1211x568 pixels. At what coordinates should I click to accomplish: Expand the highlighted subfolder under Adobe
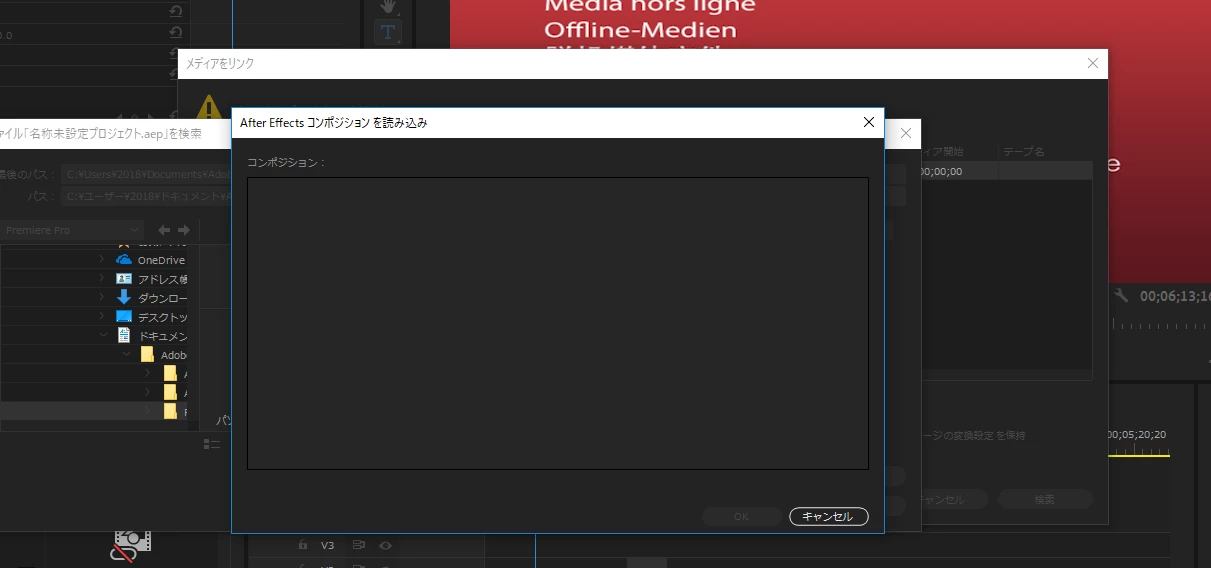tap(148, 410)
